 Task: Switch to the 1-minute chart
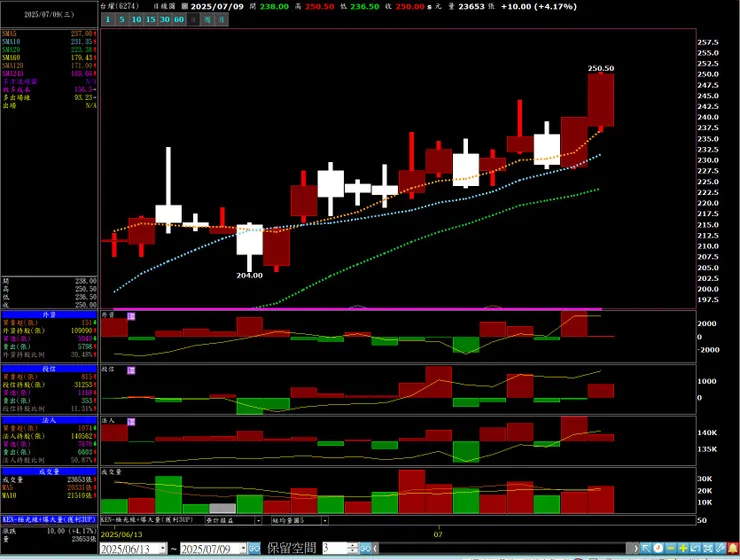(x=108, y=19)
